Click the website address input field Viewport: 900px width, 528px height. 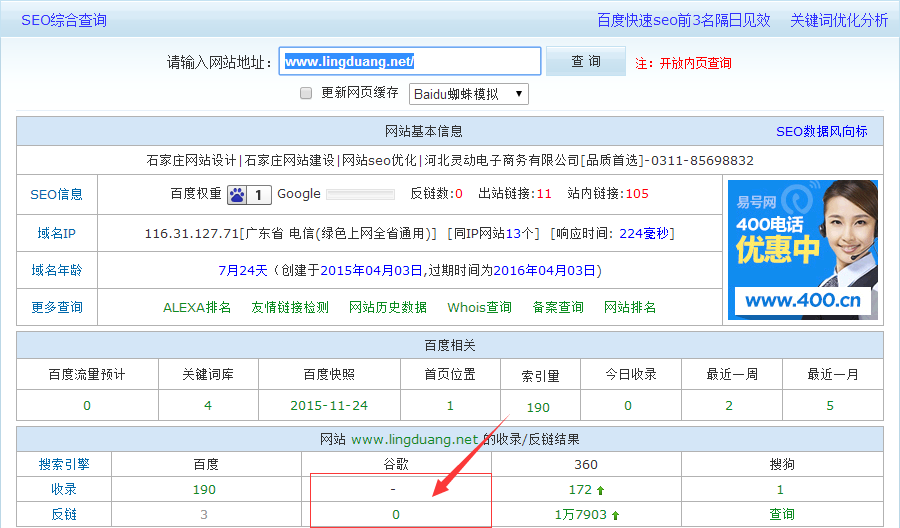click(x=410, y=61)
